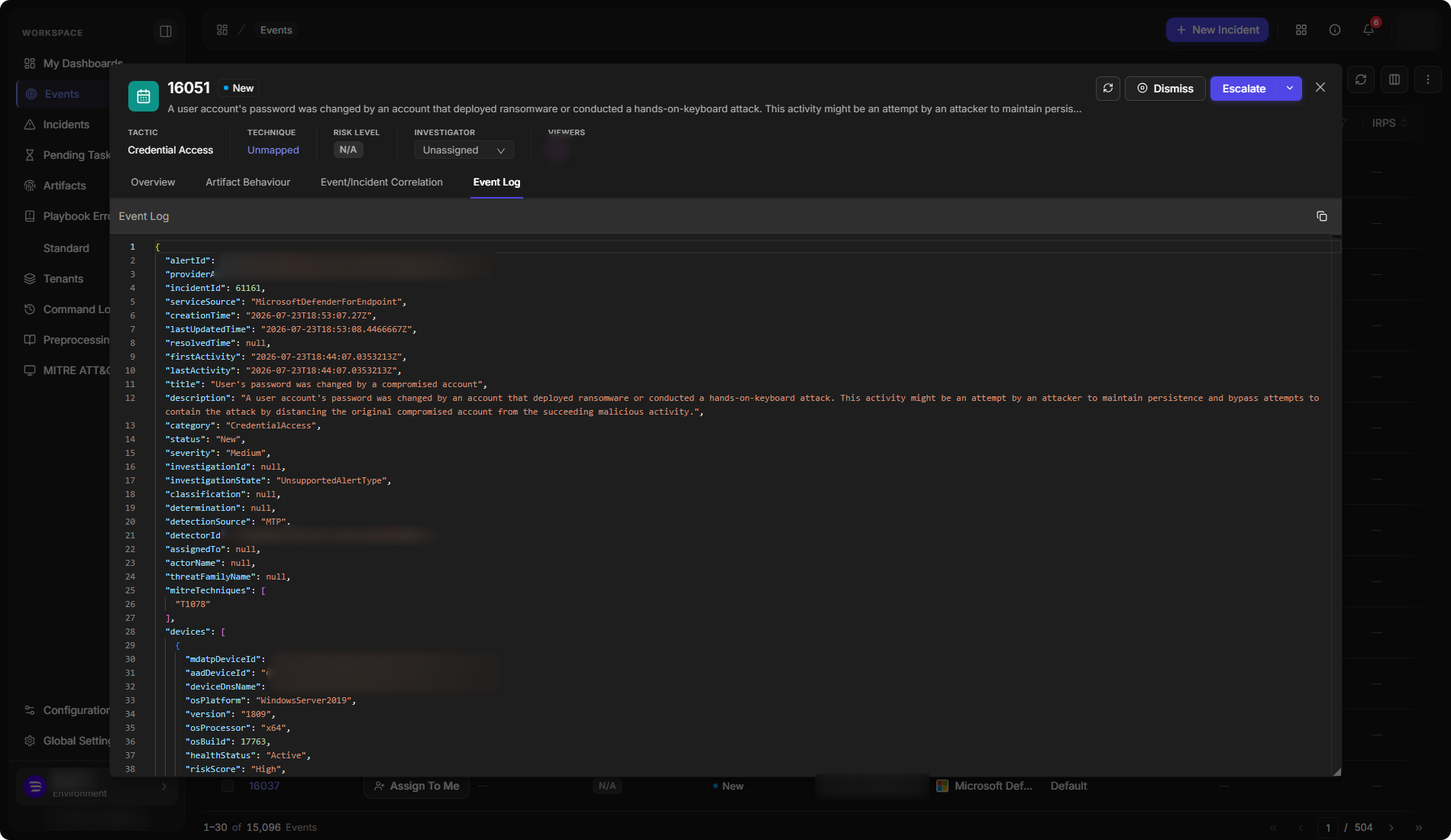Open the breadcrumb dashboard grid icon
Image resolution: width=1451 pixels, height=840 pixels.
[x=222, y=30]
